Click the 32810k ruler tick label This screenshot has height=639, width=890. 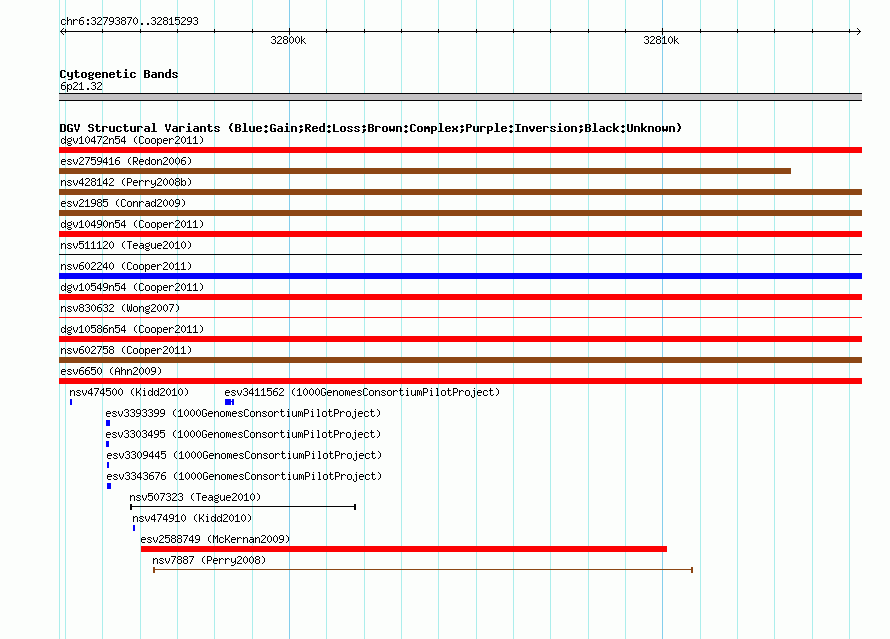pyautogui.click(x=661, y=40)
